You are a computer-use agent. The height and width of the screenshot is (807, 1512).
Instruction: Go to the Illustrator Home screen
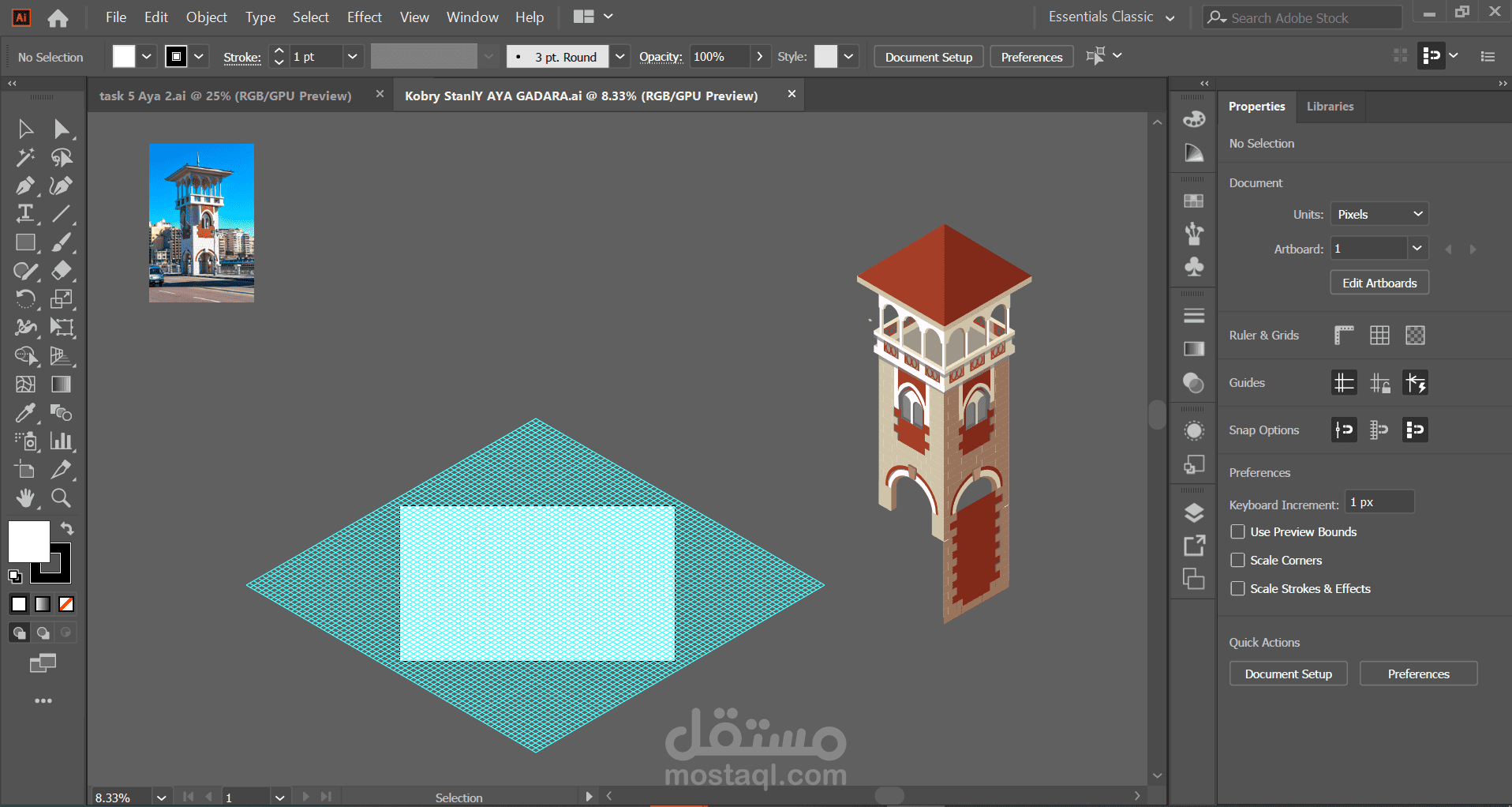click(58, 17)
